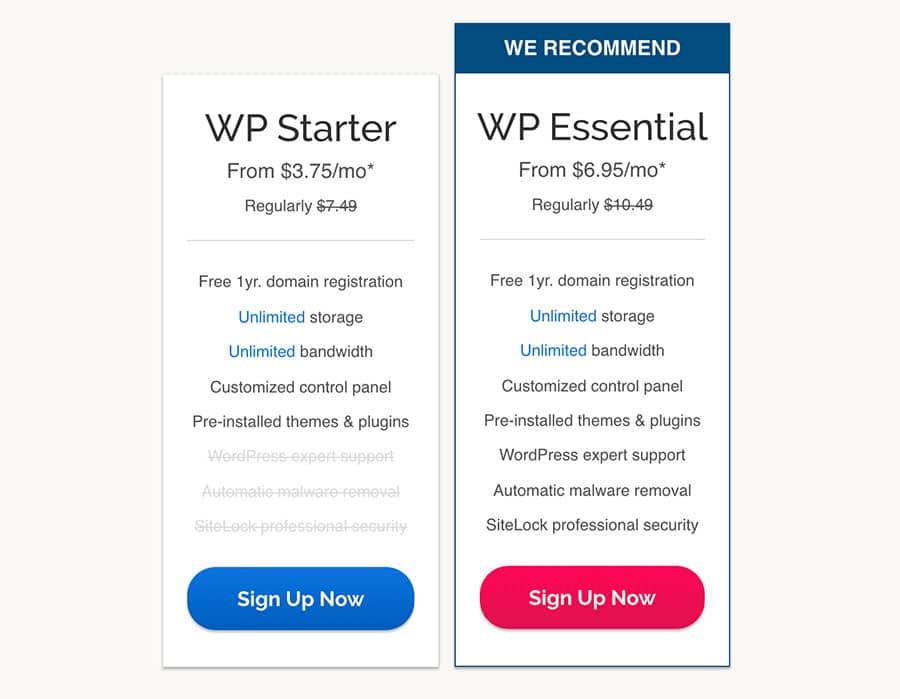Select the WP Starter plan title
The height and width of the screenshot is (699, 900).
coord(301,128)
